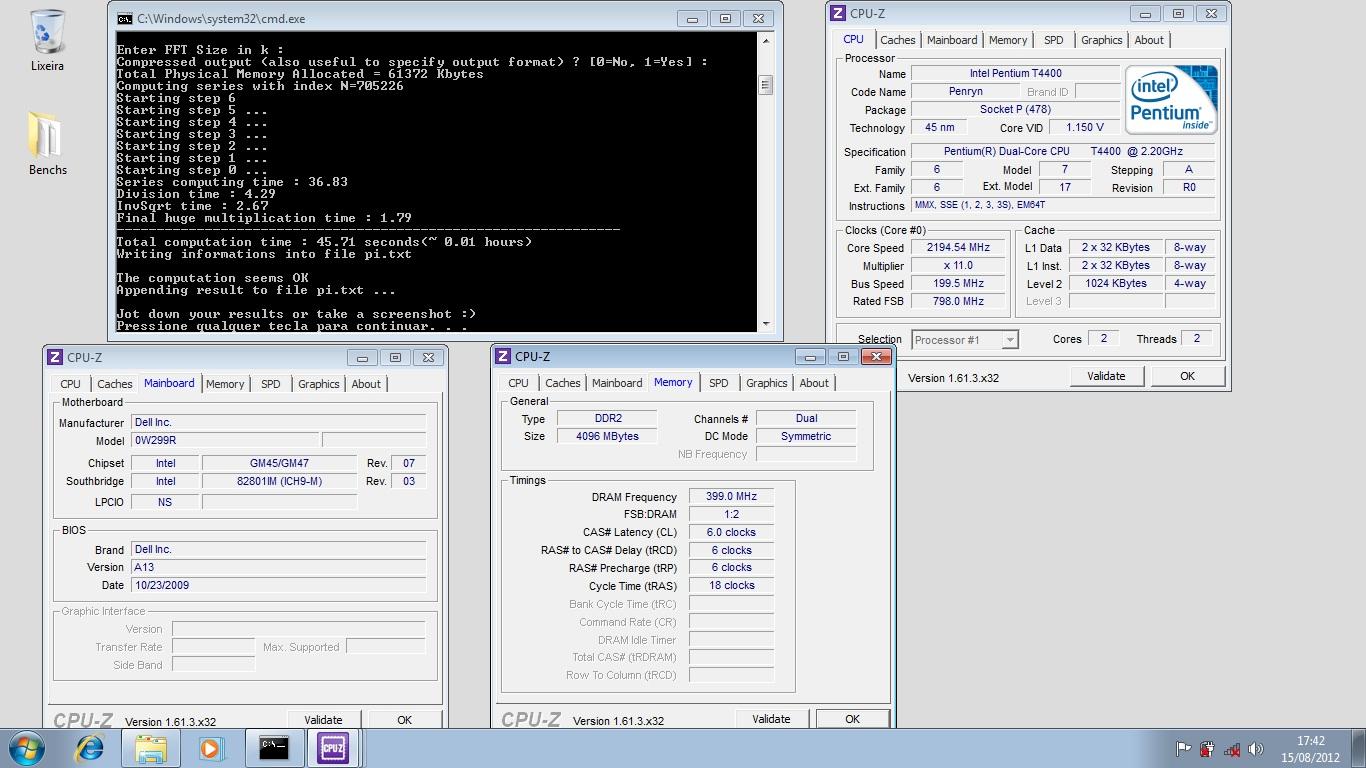Click CPU-Z CPU window title icon
This screenshot has width=1366, height=768.
838,13
